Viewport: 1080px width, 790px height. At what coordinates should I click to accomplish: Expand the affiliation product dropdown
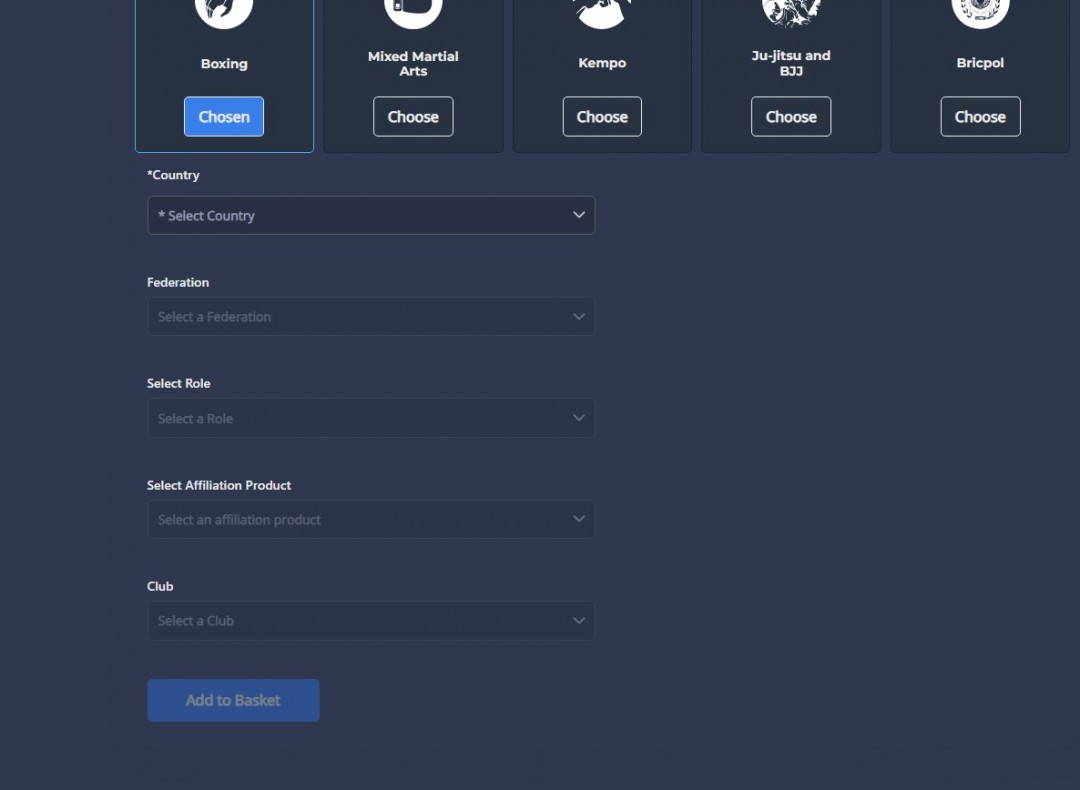click(371, 519)
